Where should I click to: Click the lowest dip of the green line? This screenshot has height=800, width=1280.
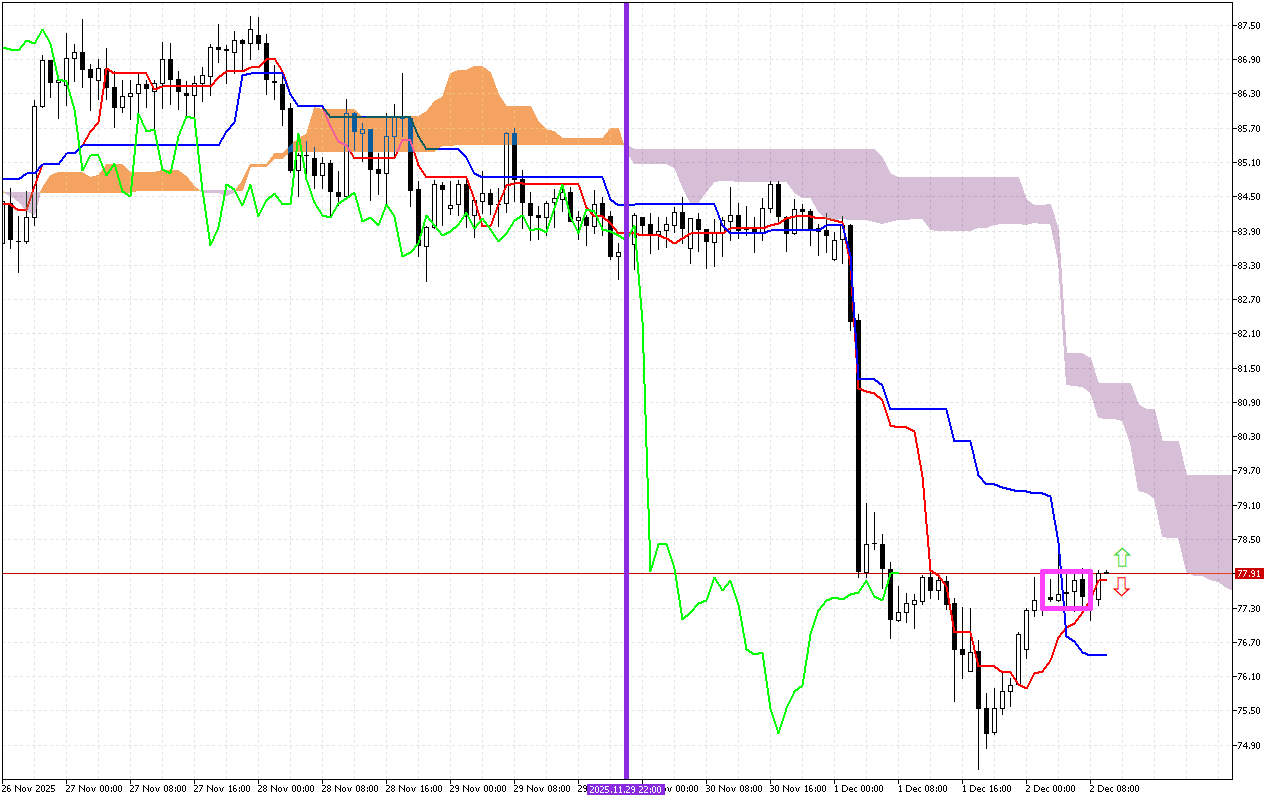pos(778,731)
